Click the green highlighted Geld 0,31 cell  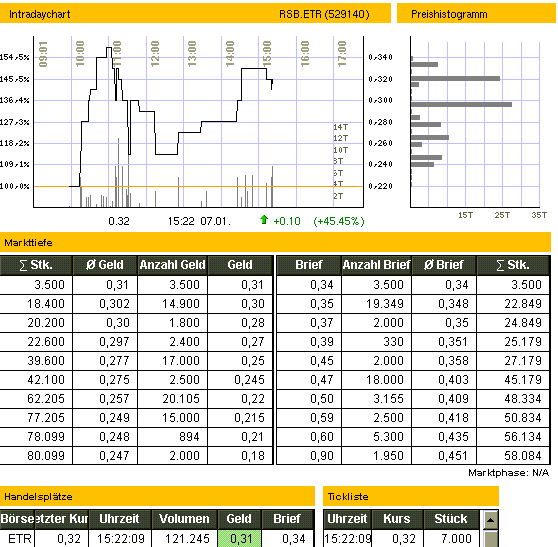coord(239,539)
